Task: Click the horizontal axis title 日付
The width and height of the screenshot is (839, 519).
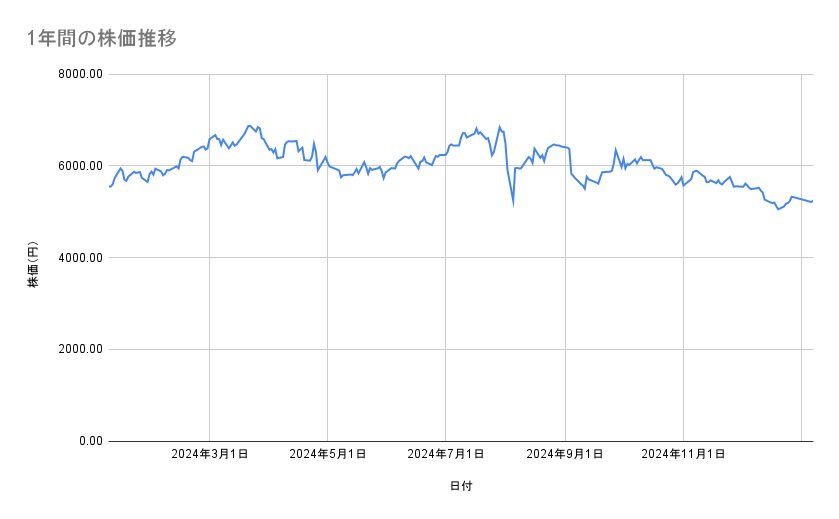Action: coord(461,486)
